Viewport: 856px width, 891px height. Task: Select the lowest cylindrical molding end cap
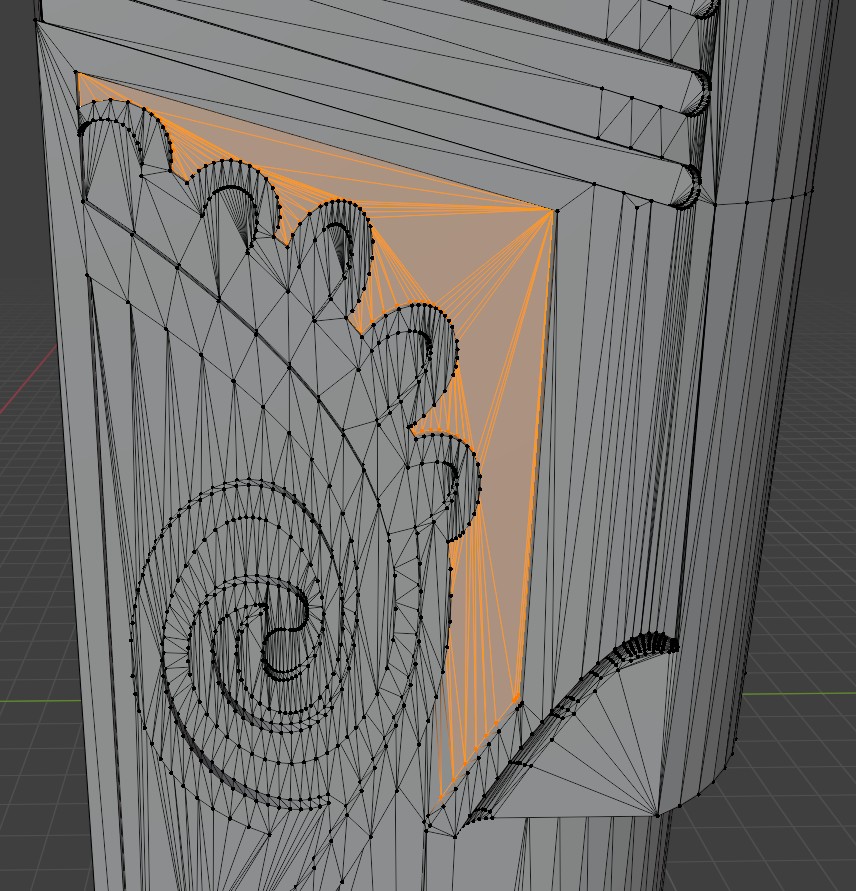[689, 186]
